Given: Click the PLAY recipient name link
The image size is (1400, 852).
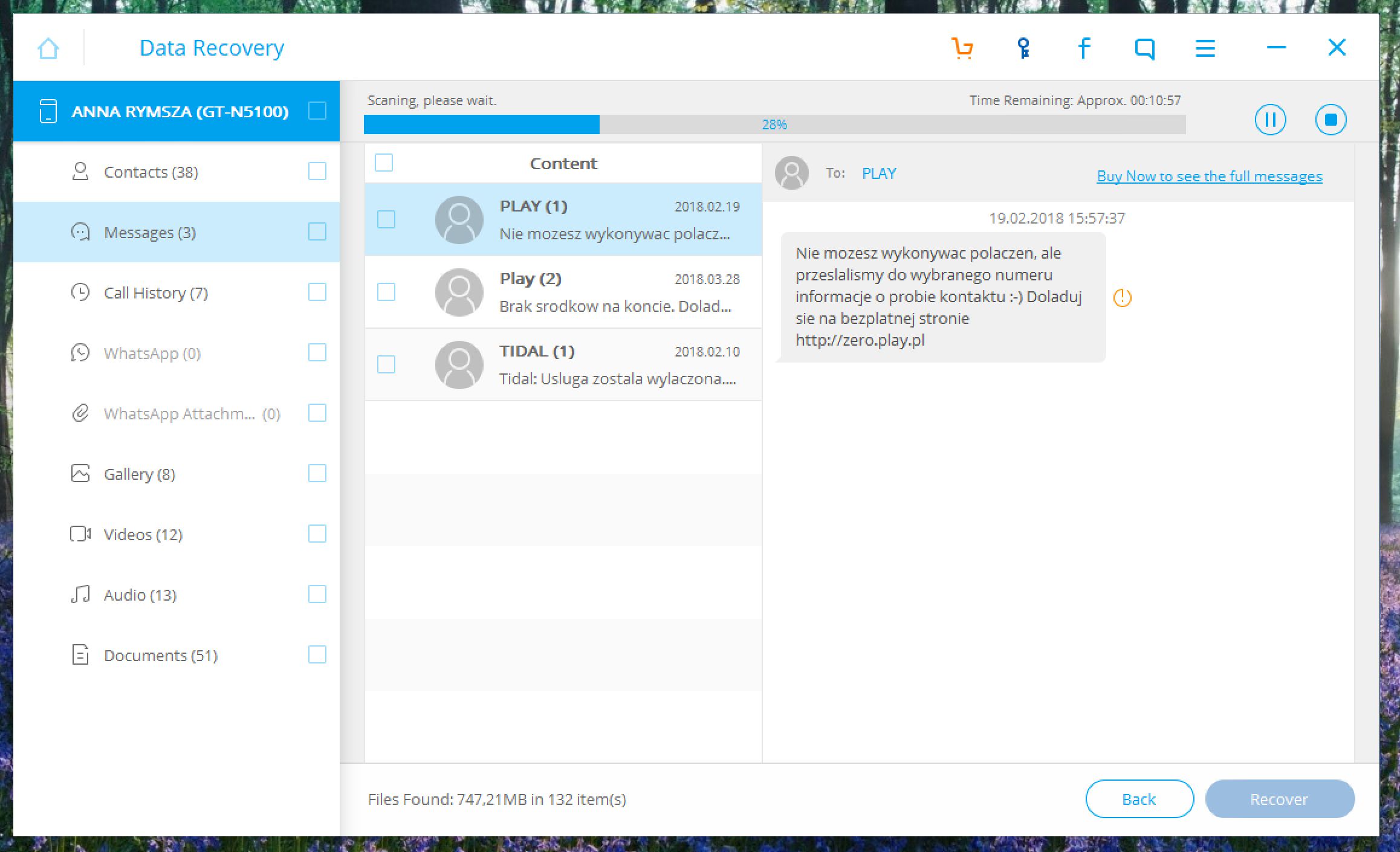Looking at the screenshot, I should [x=879, y=173].
